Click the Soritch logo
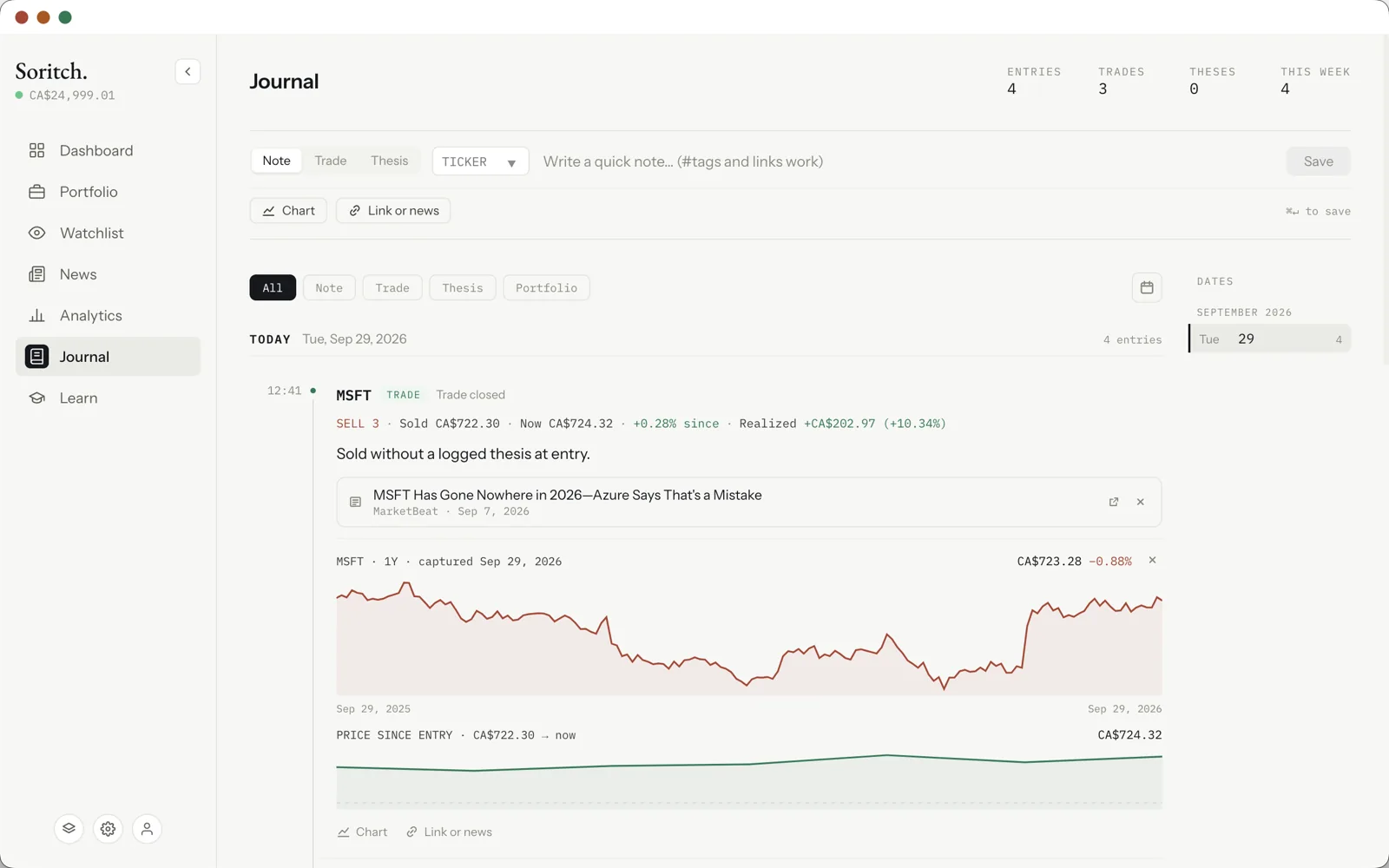The height and width of the screenshot is (868, 1389). [51, 71]
